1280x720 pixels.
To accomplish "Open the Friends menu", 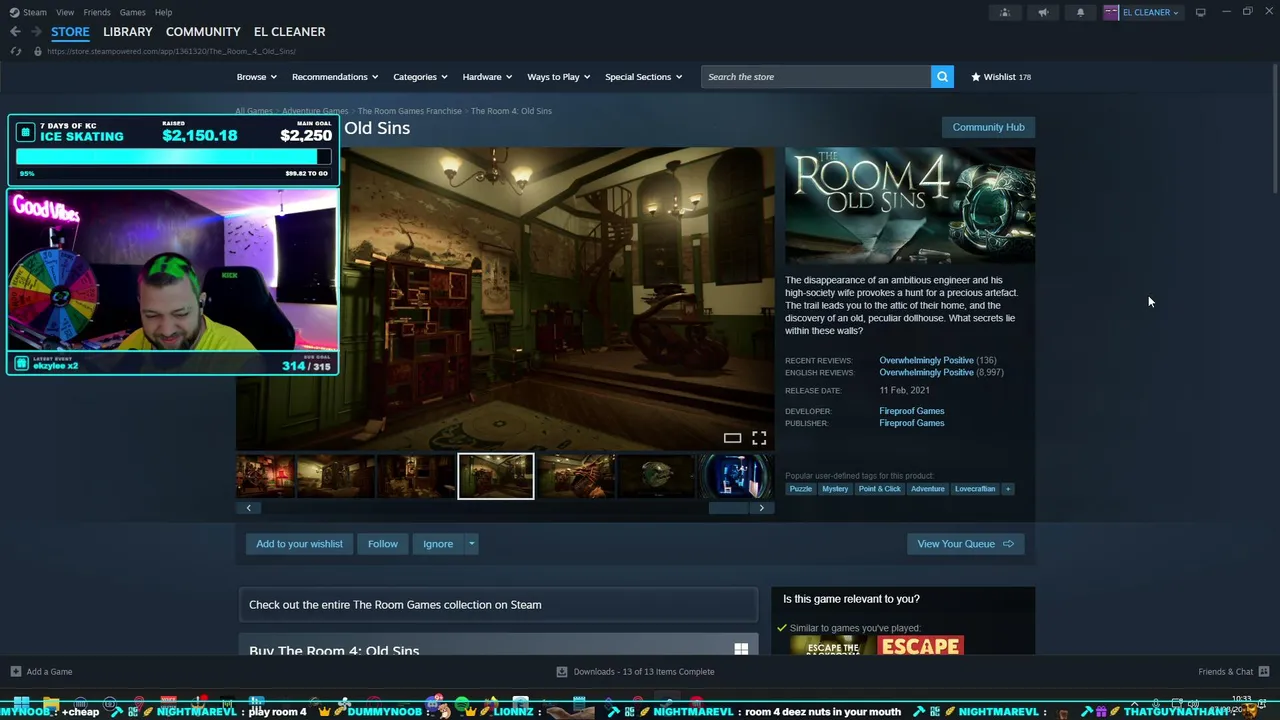I will point(97,12).
